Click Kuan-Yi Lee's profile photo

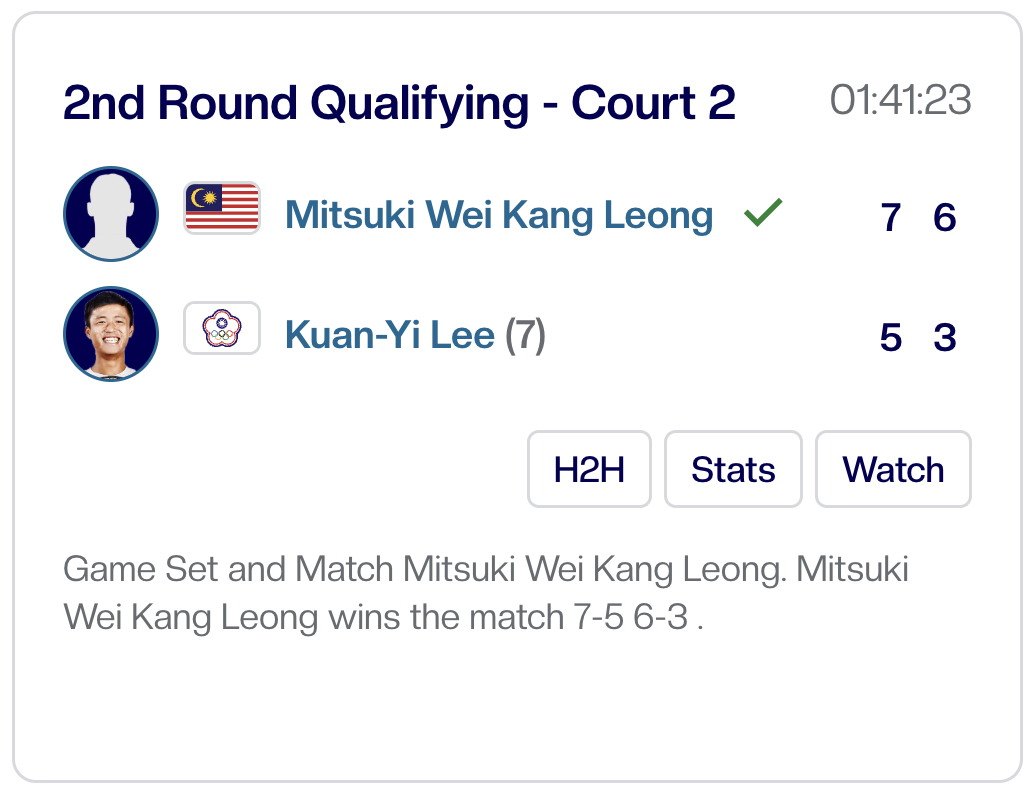point(111,334)
